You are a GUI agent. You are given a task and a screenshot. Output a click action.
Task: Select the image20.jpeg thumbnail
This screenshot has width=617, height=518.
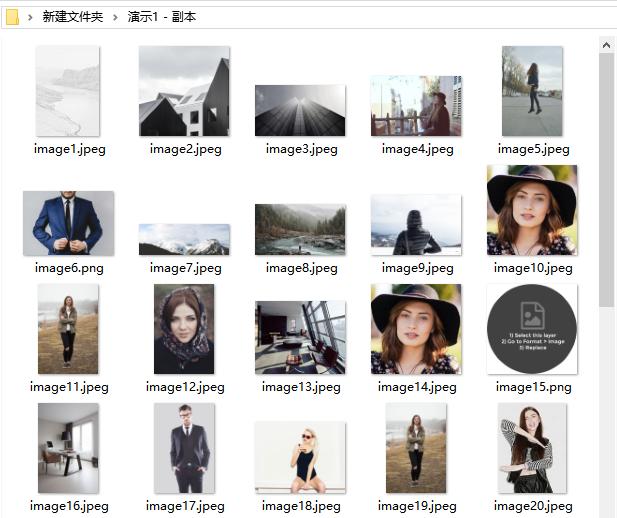[531, 448]
